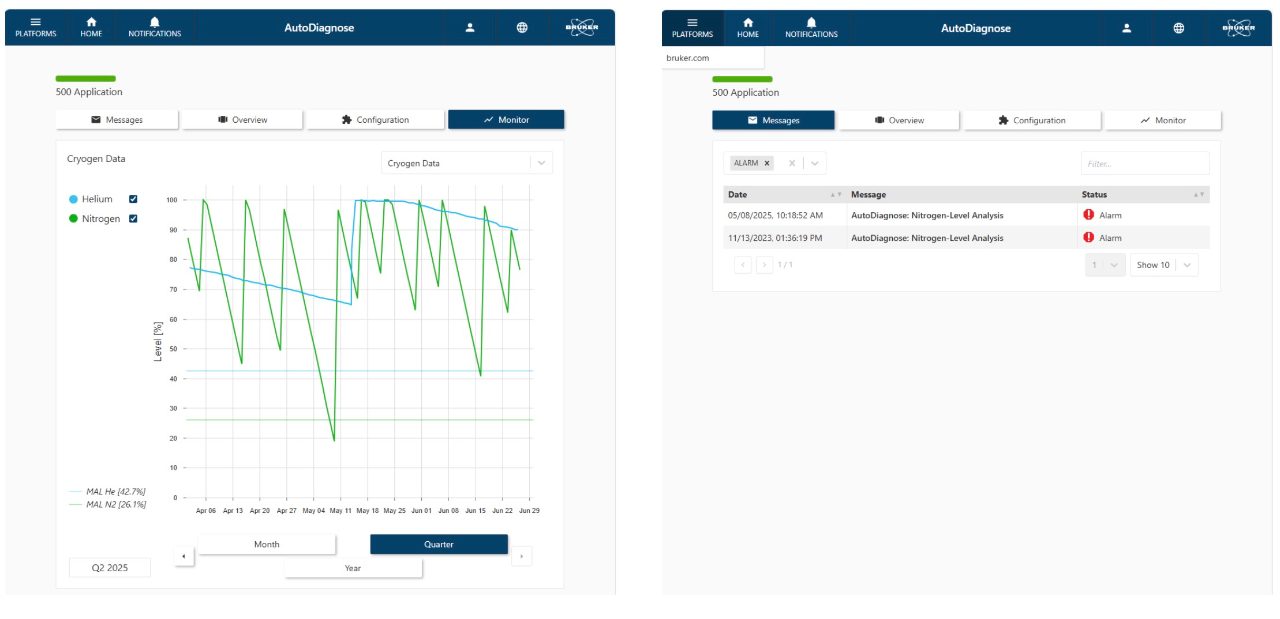Click the red alarm icon on 05/08/2025 message
Image resolution: width=1280 pixels, height=619 pixels.
coord(1089,215)
